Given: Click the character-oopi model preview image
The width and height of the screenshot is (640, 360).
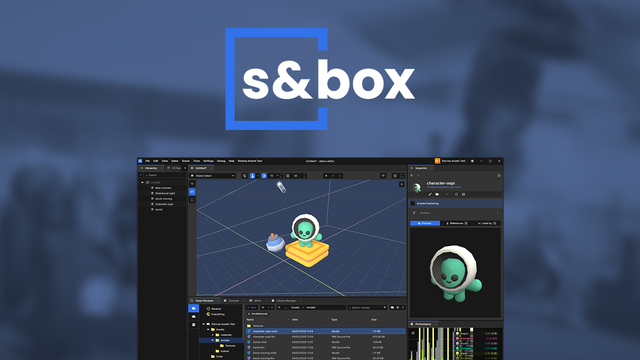Looking at the screenshot, I should [x=456, y=273].
